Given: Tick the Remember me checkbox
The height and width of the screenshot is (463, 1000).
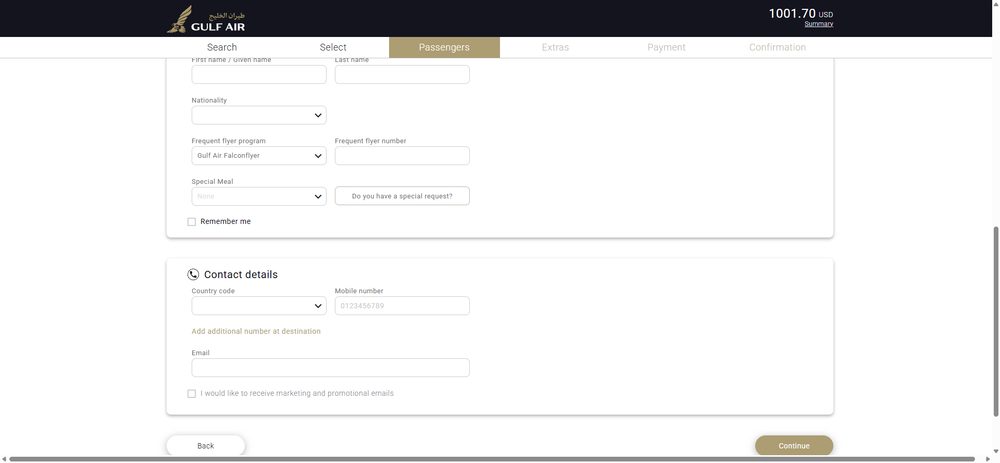Looking at the screenshot, I should point(191,222).
